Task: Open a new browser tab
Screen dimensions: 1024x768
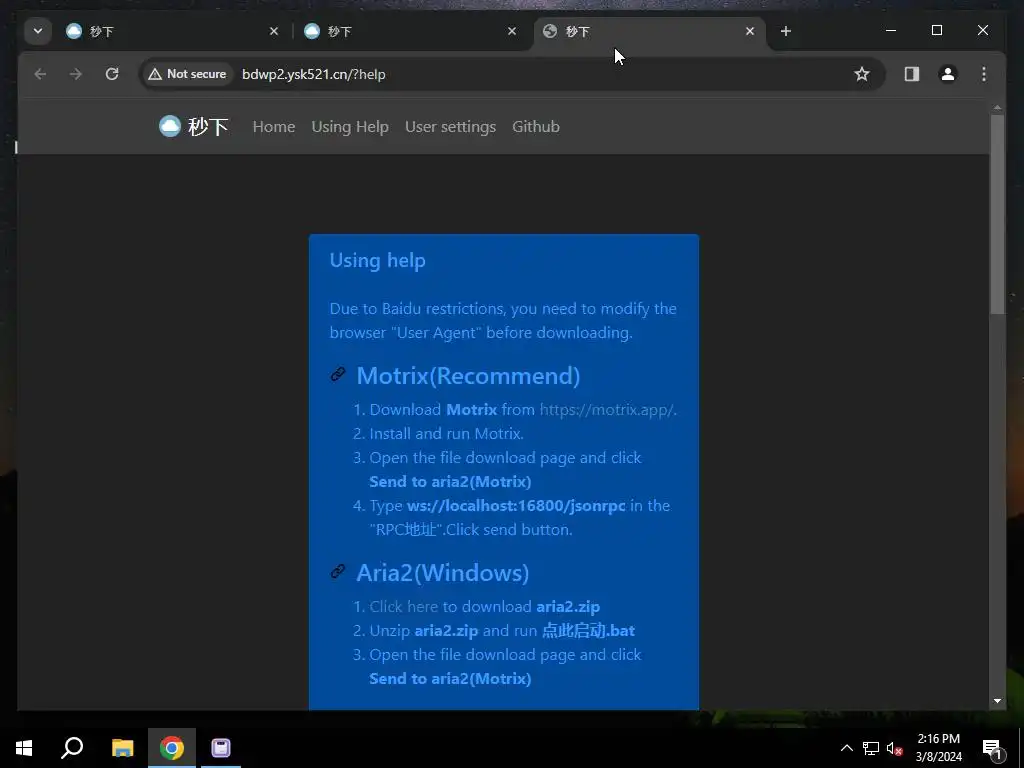Action: pyautogui.click(x=786, y=31)
